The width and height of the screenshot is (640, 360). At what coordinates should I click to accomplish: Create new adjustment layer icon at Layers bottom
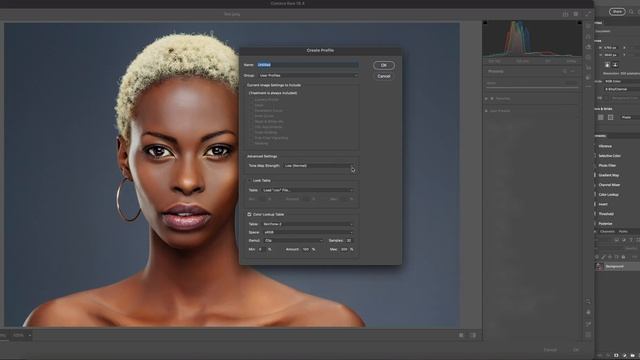[x=624, y=355]
